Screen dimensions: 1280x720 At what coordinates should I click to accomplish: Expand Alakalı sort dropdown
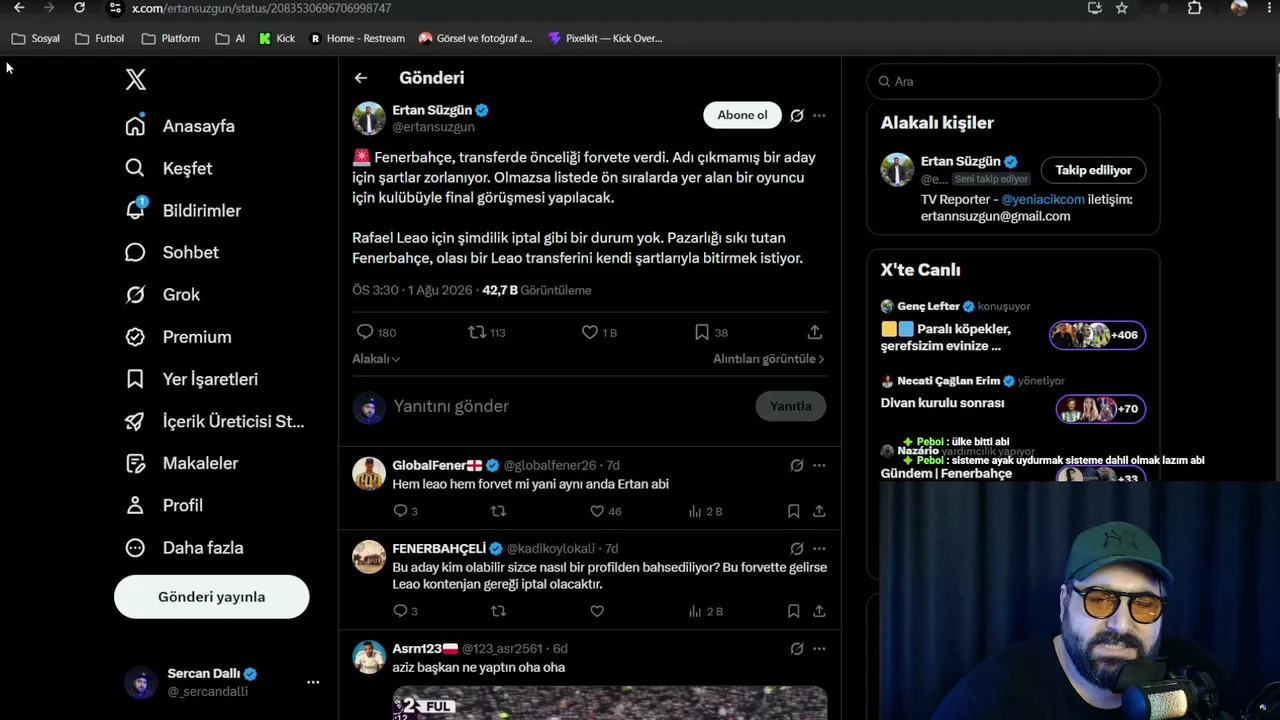376,359
